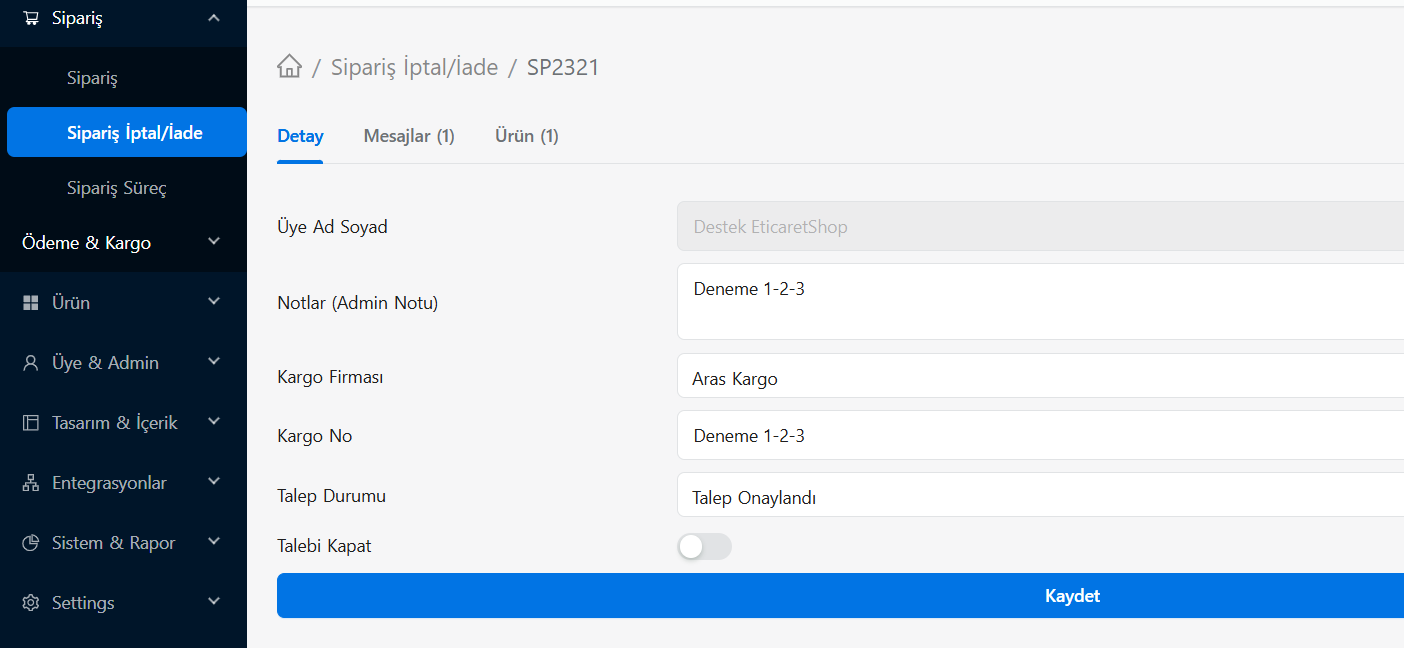Switch to the Ürün (1) tab
1404x648 pixels.
527,136
